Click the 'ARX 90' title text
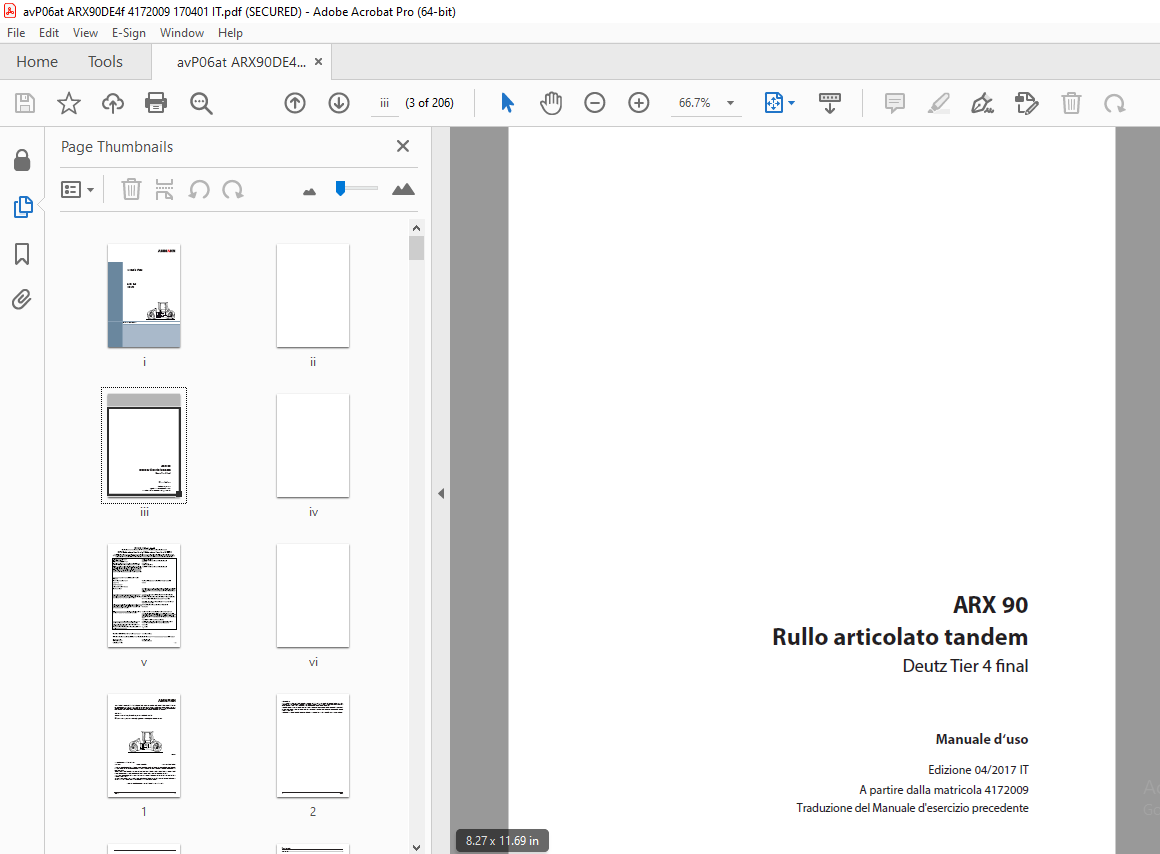 tap(991, 605)
